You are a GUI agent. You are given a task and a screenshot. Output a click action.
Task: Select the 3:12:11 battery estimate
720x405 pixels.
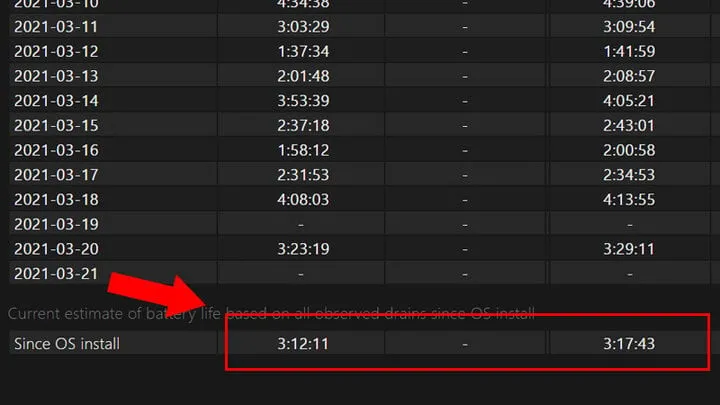tap(303, 344)
